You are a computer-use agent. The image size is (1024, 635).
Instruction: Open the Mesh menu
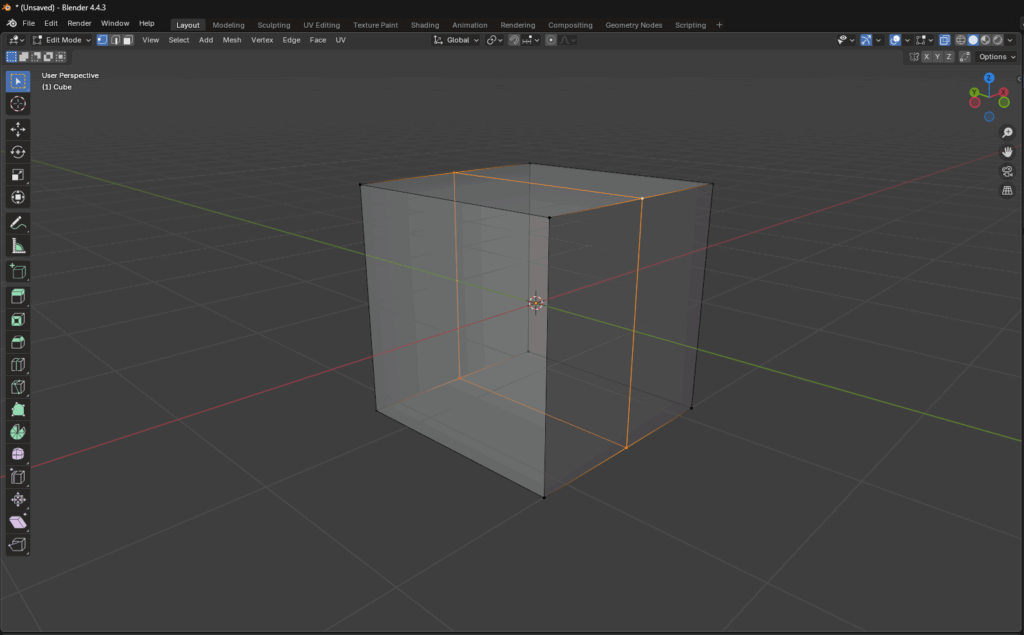(232, 40)
